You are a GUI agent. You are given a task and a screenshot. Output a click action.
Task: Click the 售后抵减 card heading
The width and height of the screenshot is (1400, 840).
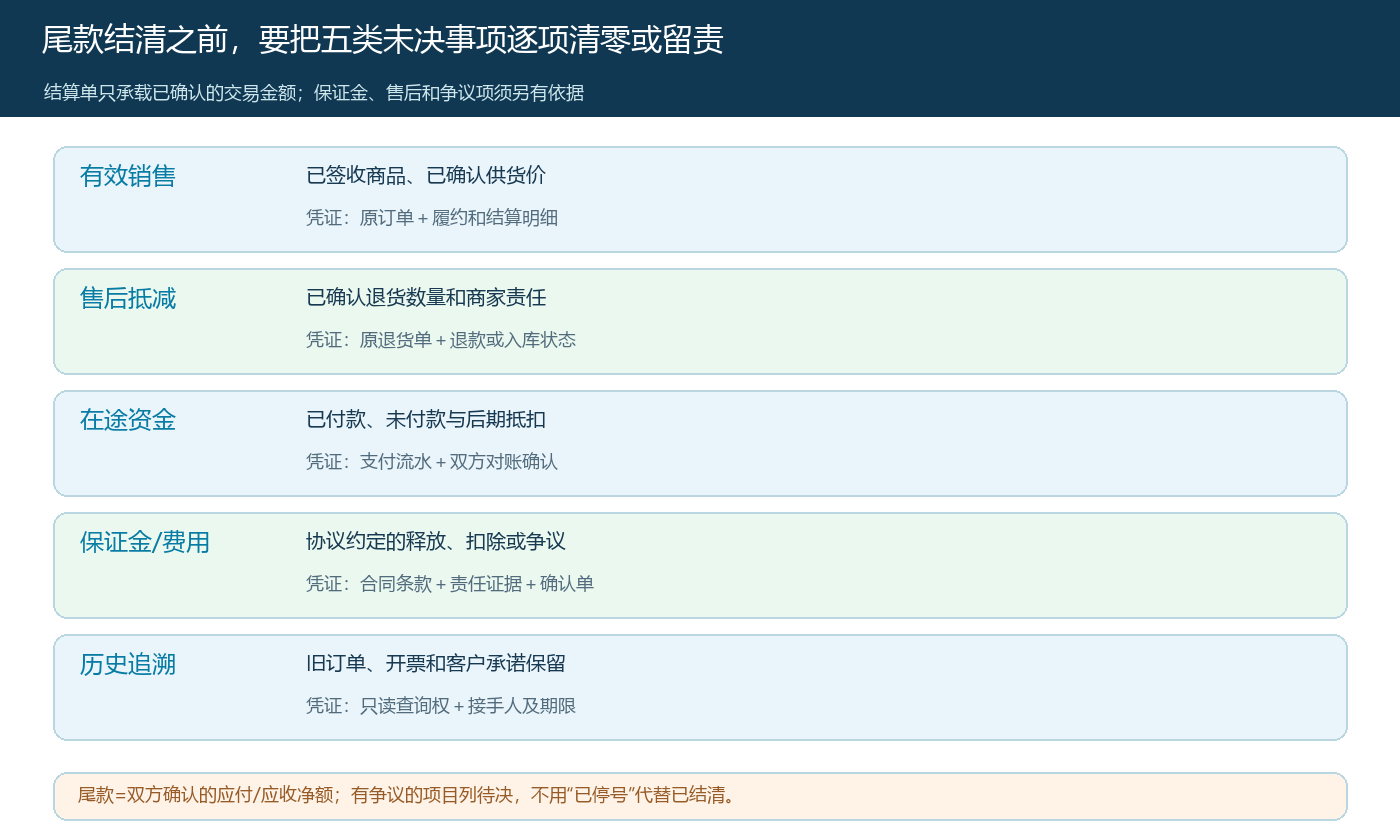[x=128, y=298]
